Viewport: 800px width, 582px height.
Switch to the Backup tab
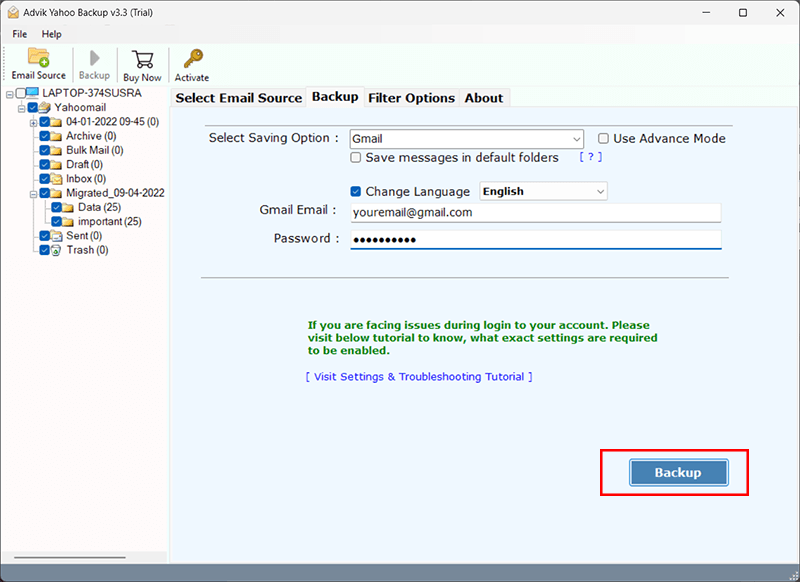tap(335, 97)
